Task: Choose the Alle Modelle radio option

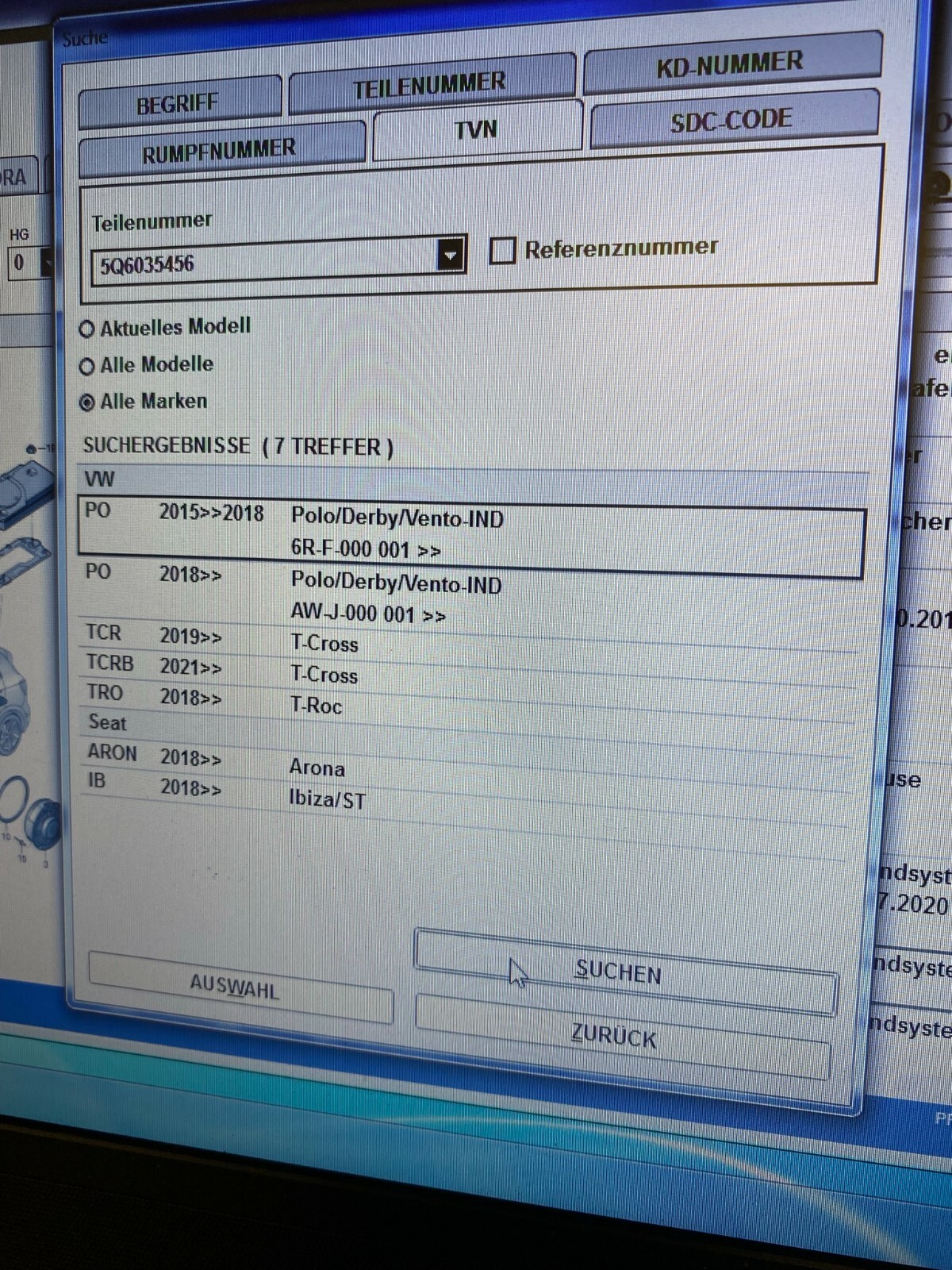Action: coord(87,366)
